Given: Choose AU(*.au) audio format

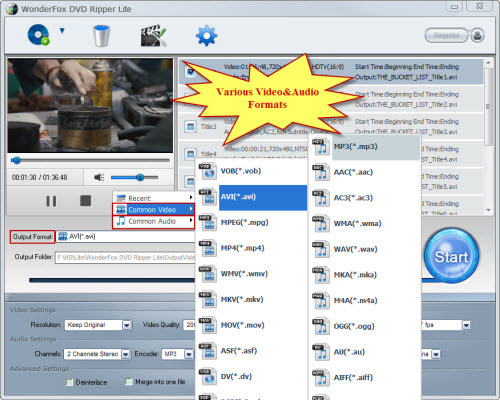Looking at the screenshot, I should click(x=365, y=352).
